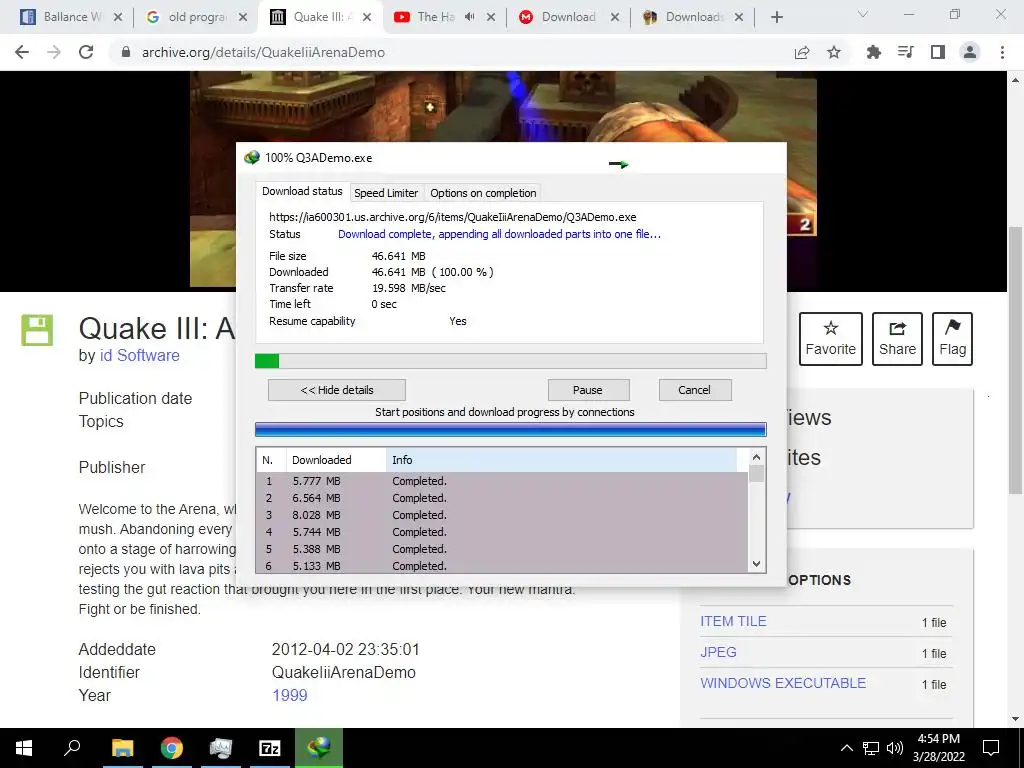Open Windows search from taskbar
The image size is (1024, 768).
point(72,748)
